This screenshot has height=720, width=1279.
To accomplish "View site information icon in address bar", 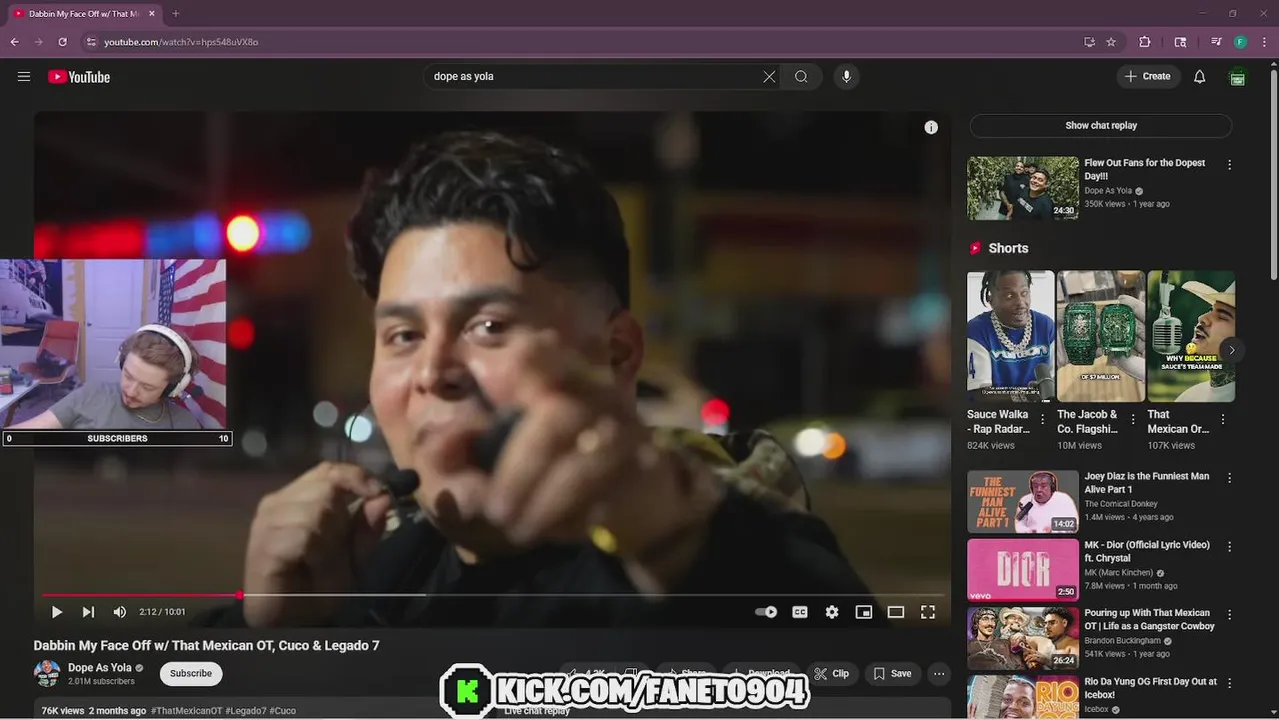I will click(91, 42).
